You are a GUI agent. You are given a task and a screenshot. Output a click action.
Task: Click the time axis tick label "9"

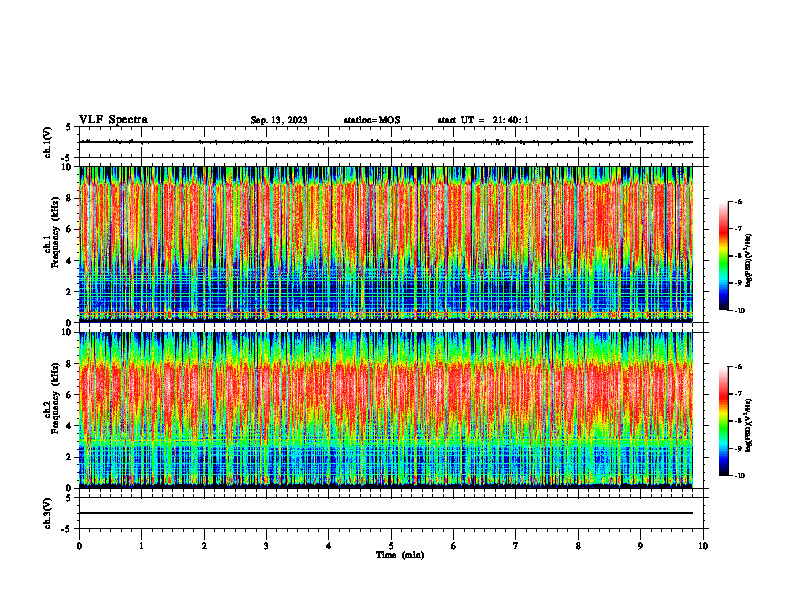[x=640, y=546]
